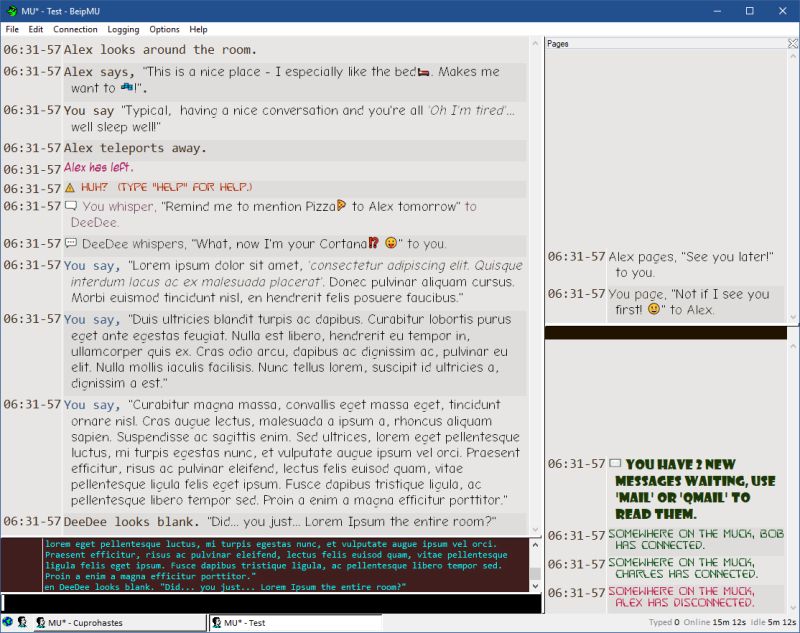The image size is (800, 633).
Task: Switch to the MU* - Cuprohastes tab
Action: coord(120,622)
